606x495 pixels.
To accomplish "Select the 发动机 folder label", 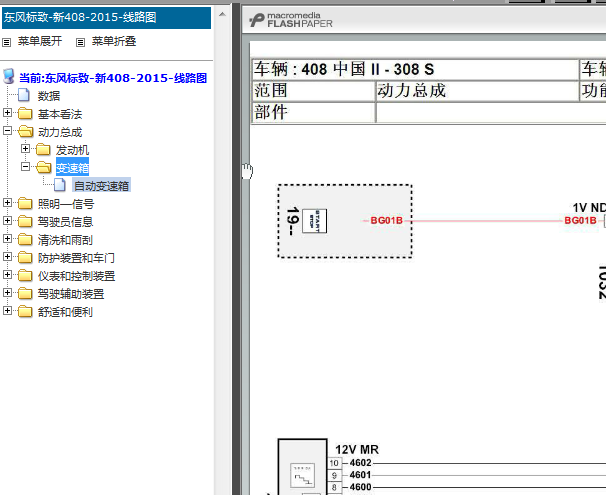I will click(x=72, y=150).
